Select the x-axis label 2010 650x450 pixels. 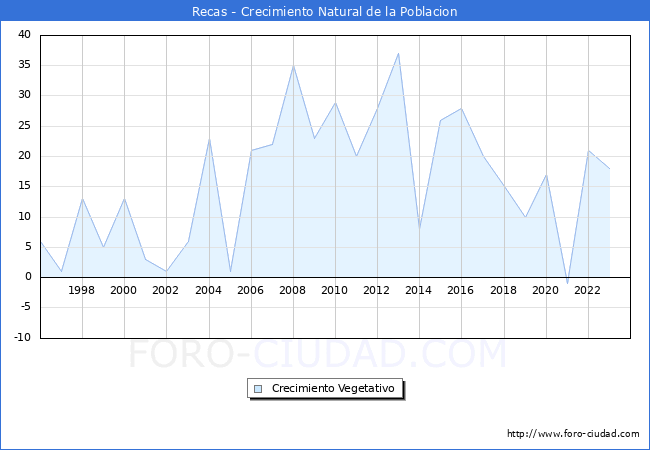[335, 290]
